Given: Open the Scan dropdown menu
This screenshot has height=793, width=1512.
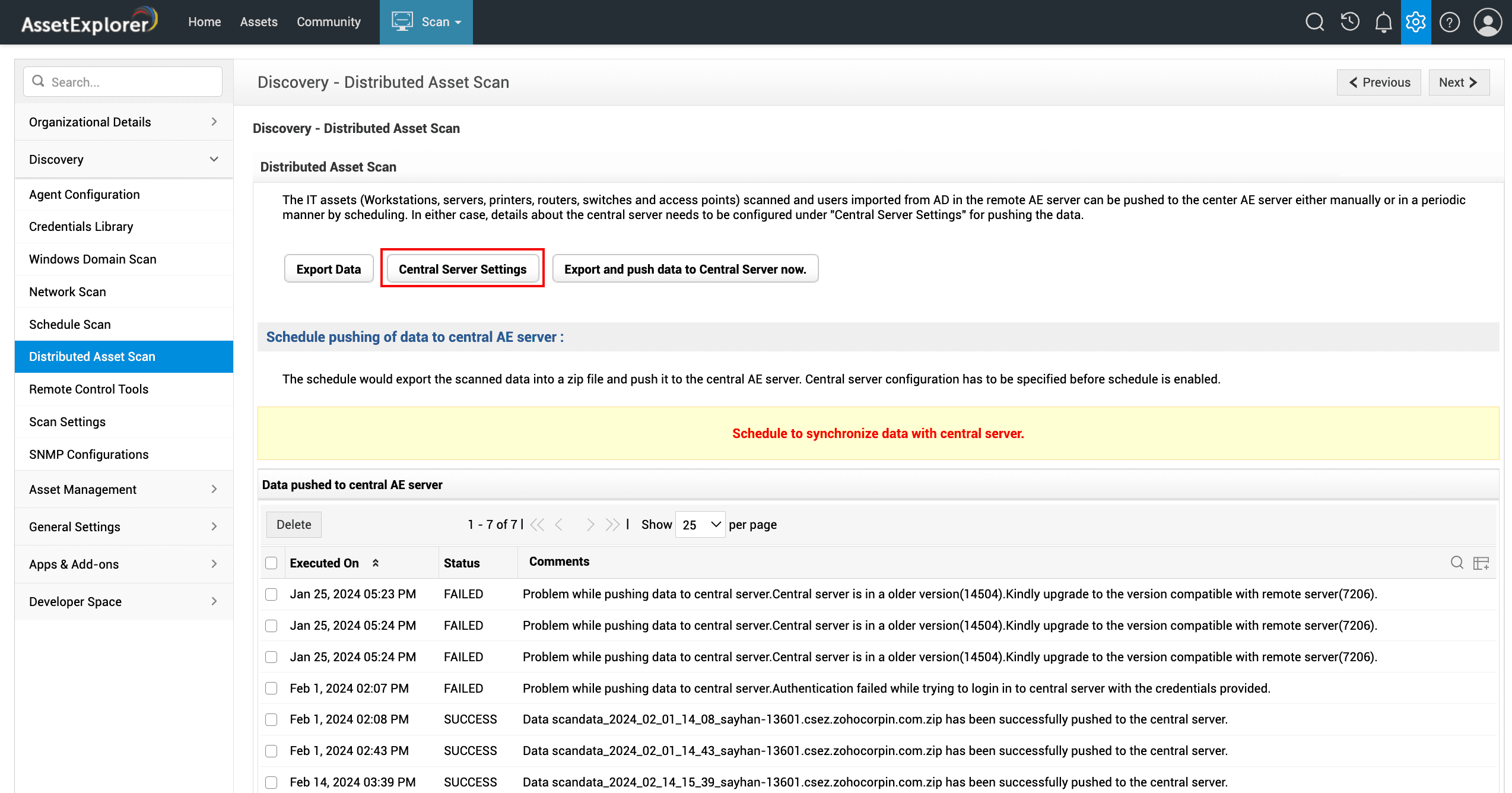Looking at the screenshot, I should [x=426, y=22].
